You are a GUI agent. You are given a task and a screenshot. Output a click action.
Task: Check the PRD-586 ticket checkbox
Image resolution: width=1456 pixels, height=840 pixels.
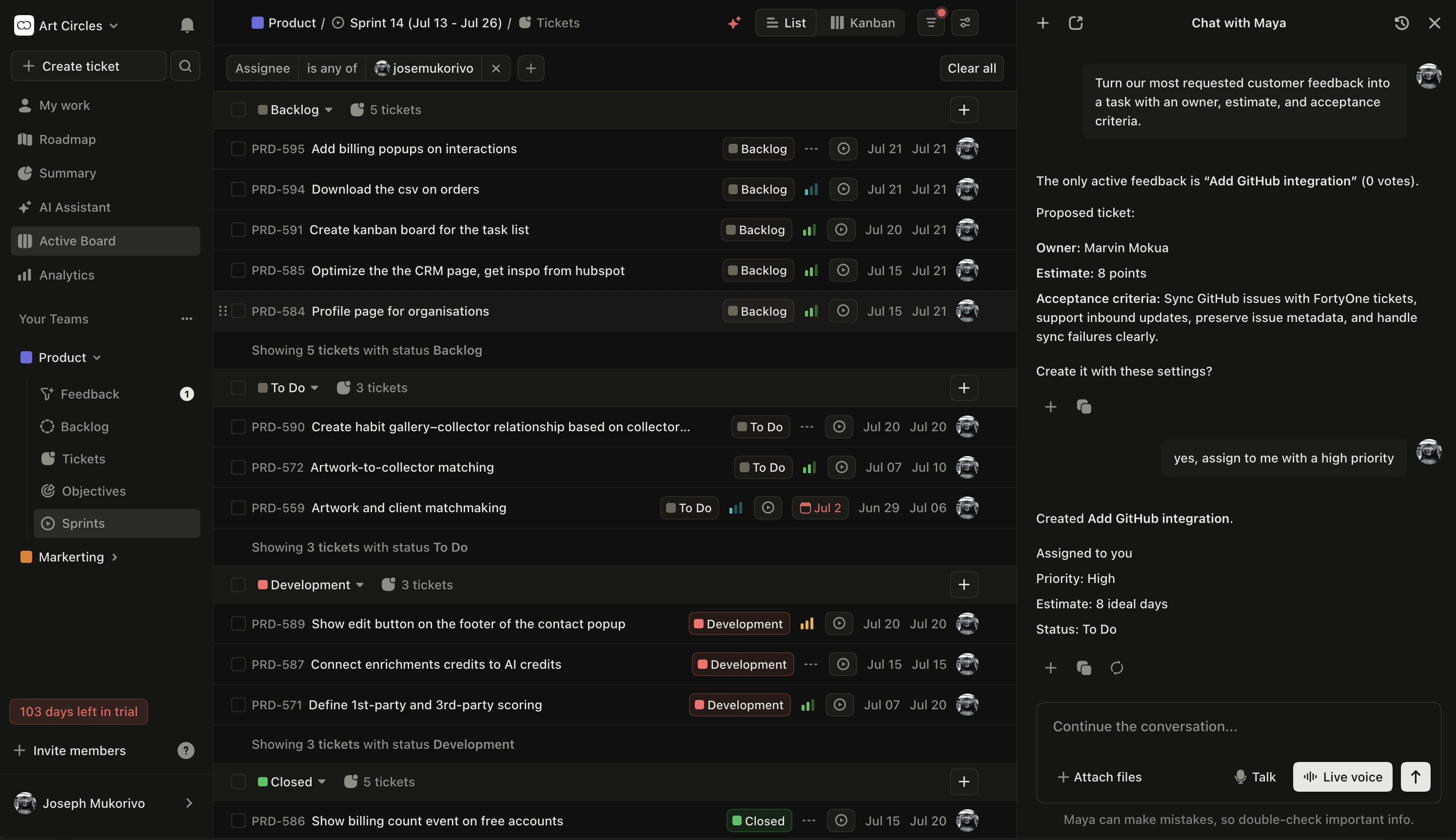238,821
